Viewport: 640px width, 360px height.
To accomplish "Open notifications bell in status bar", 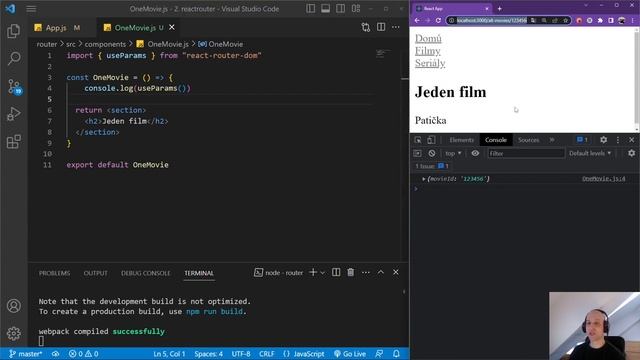I will (x=396, y=354).
